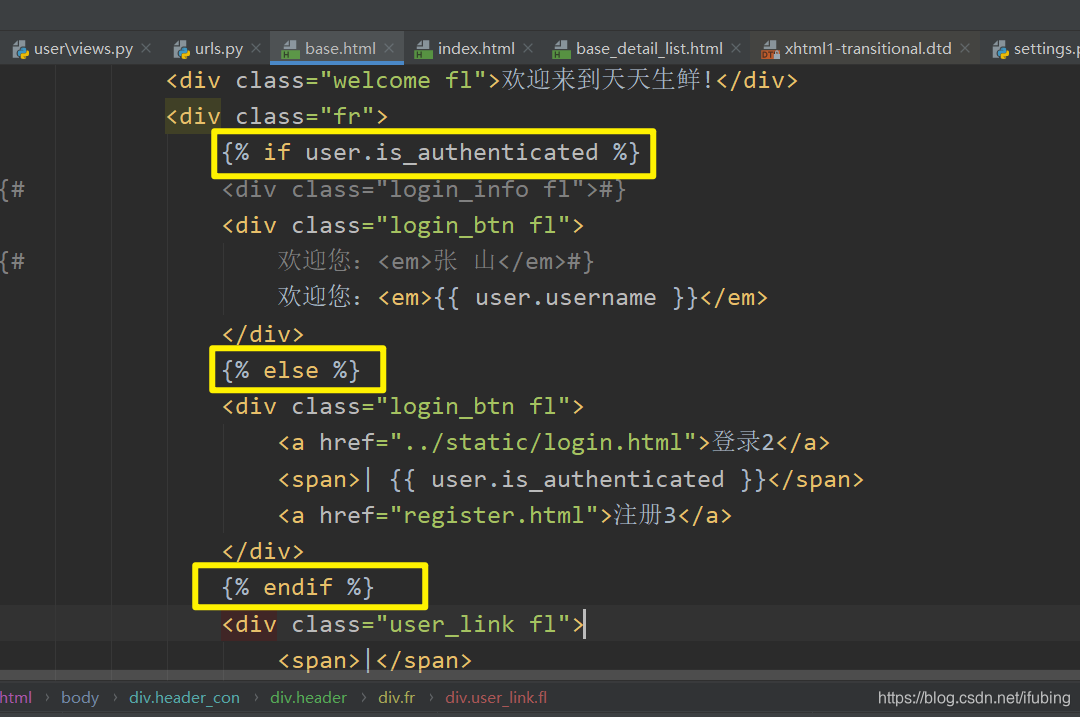The image size is (1080, 717).
Task: Click the 登录2 link text in code
Action: click(x=743, y=442)
